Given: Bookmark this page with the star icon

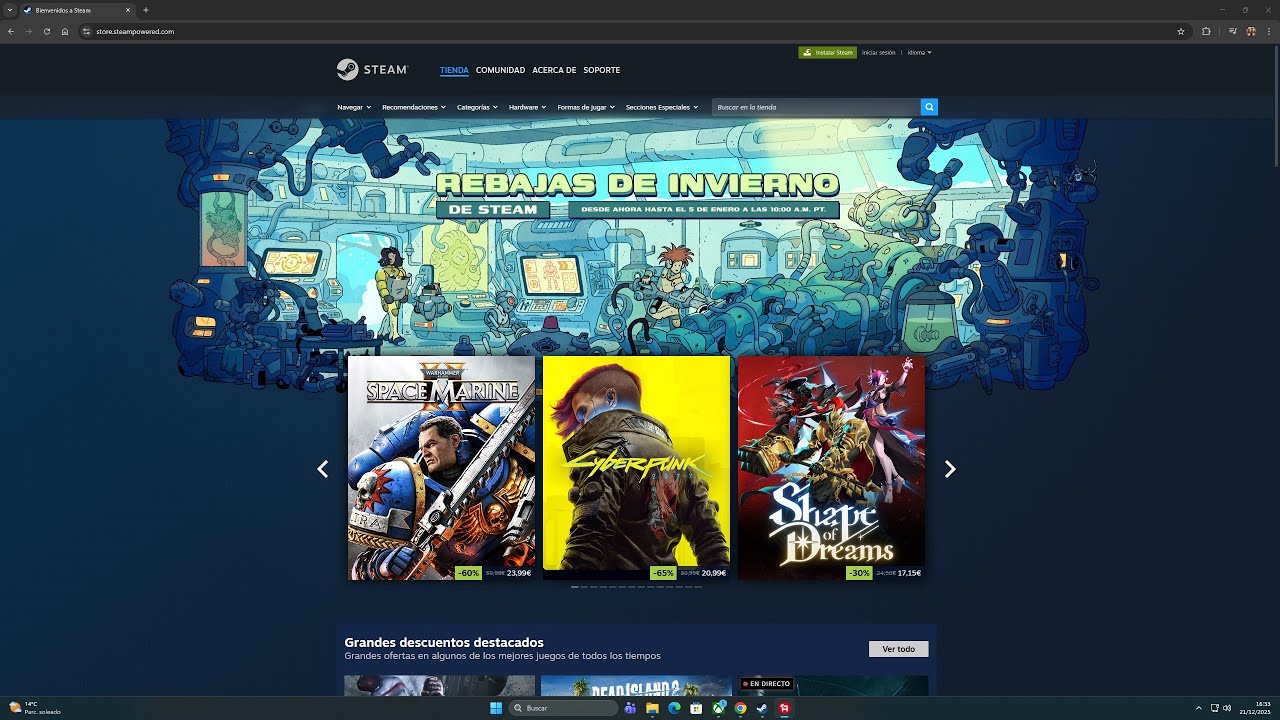Looking at the screenshot, I should coord(1181,31).
